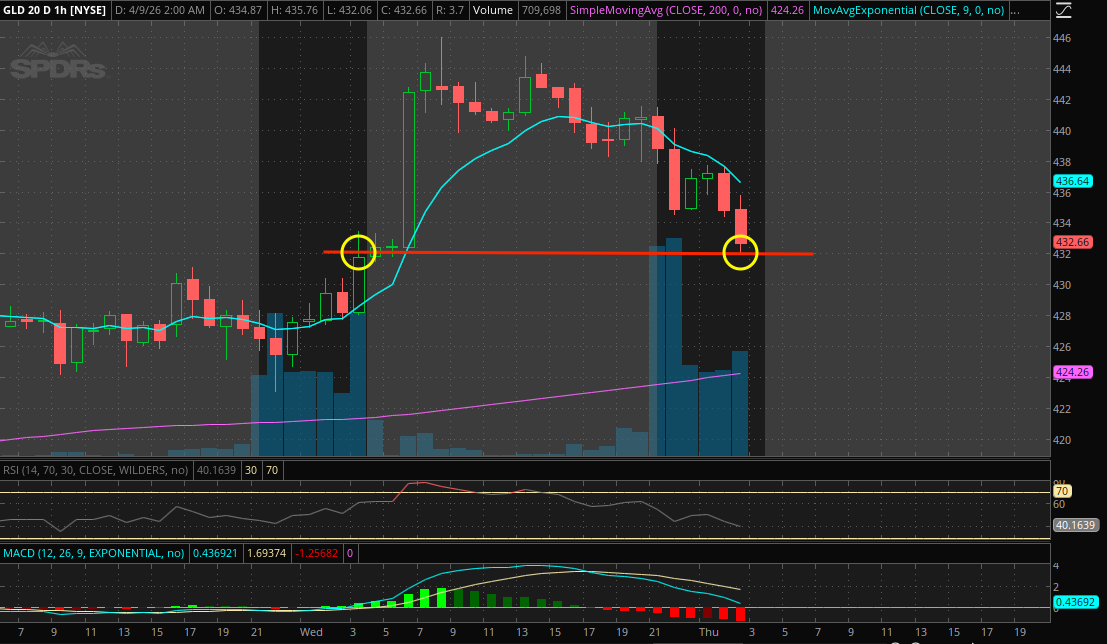Click the MACD diff value -1.25682
Screen dimensions: 1107x644
pos(316,553)
